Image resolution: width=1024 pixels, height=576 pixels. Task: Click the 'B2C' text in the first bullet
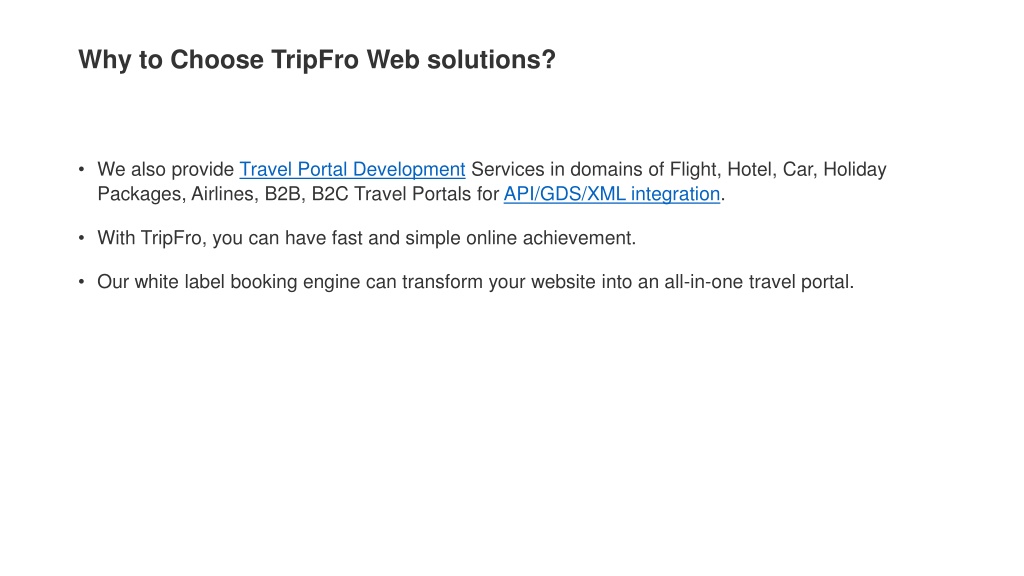pos(330,194)
